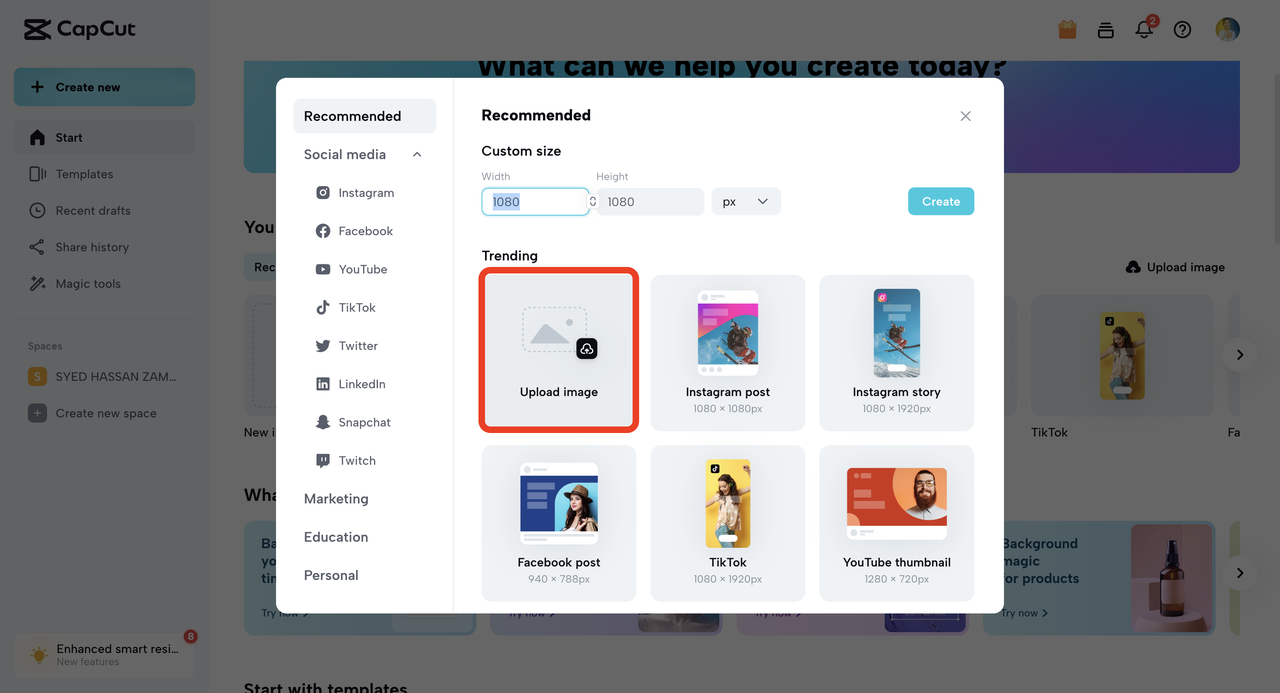
Task: Open notifications bell icon
Action: (x=1145, y=29)
